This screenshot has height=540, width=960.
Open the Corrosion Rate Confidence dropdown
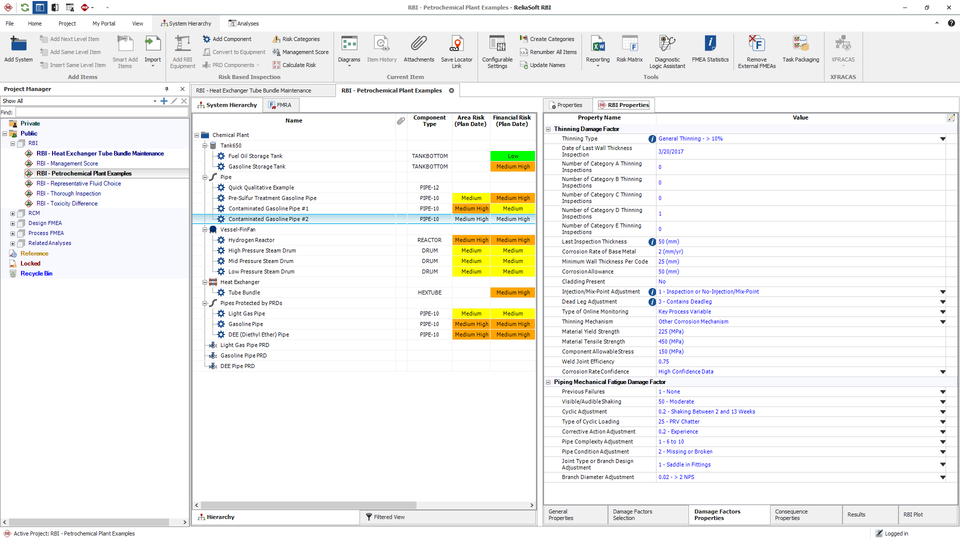click(x=943, y=372)
